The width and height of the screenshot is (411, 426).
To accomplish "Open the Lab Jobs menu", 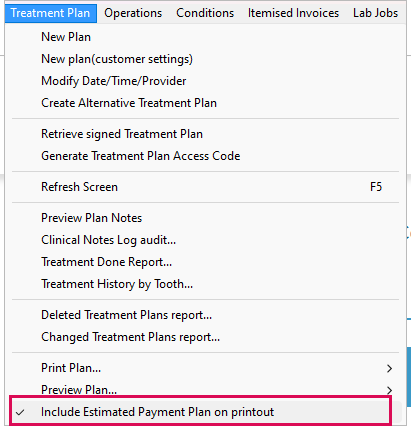I will tap(375, 13).
